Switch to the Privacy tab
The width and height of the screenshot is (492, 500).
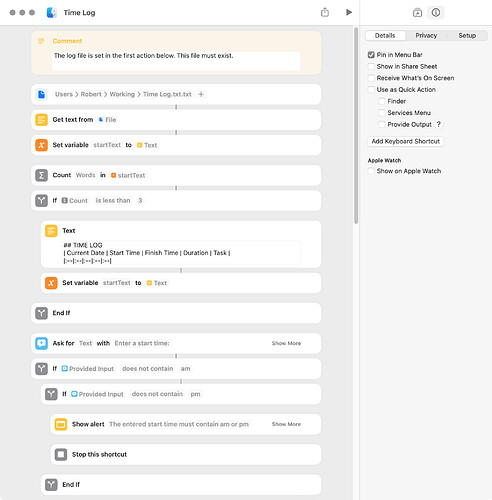[x=426, y=35]
